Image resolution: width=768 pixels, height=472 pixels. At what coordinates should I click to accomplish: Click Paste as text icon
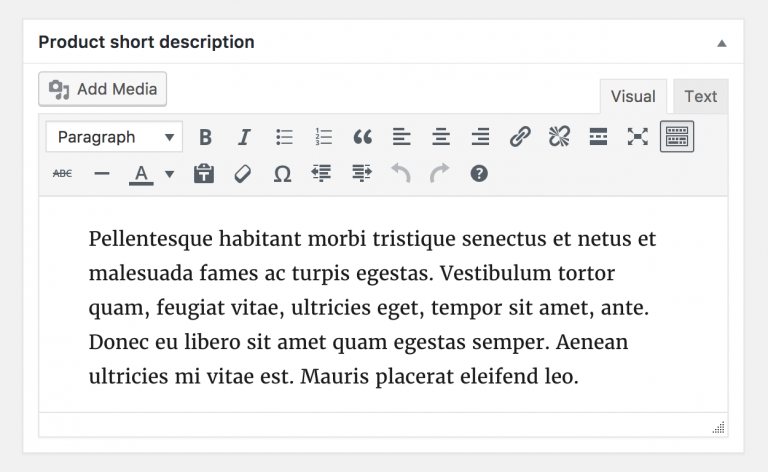coord(204,173)
